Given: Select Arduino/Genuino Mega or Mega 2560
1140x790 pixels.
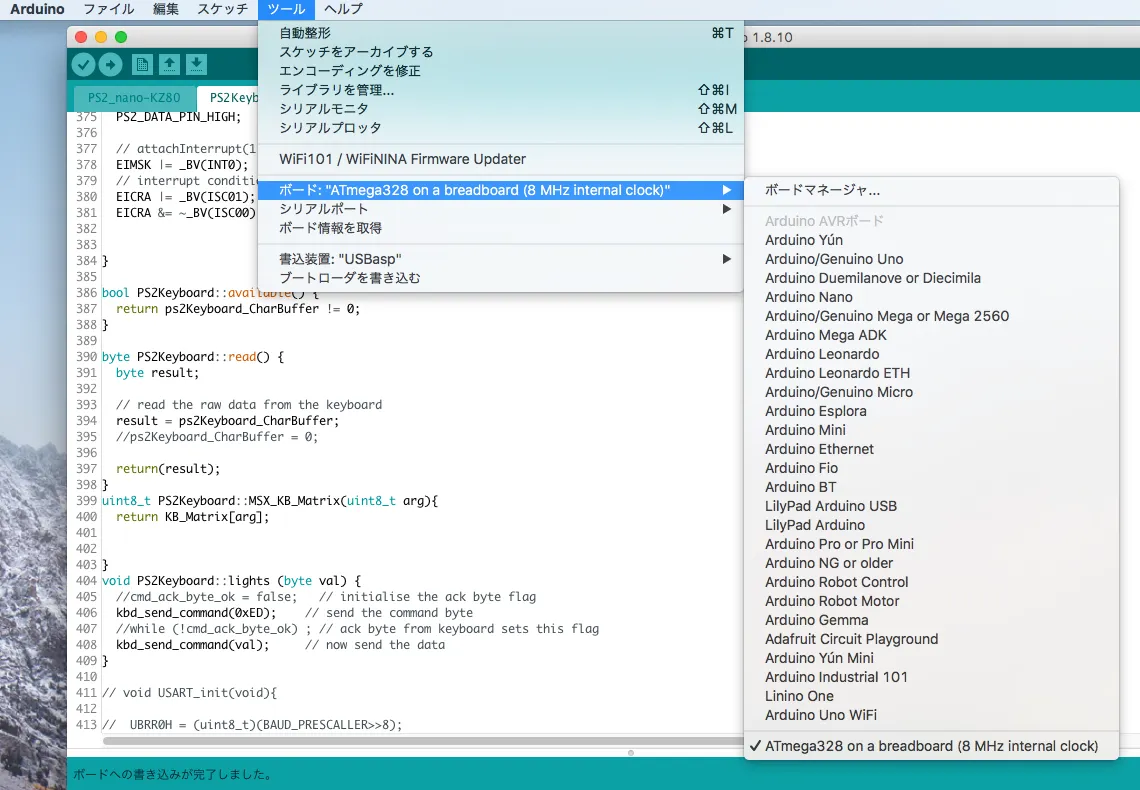Looking at the screenshot, I should (931, 316).
